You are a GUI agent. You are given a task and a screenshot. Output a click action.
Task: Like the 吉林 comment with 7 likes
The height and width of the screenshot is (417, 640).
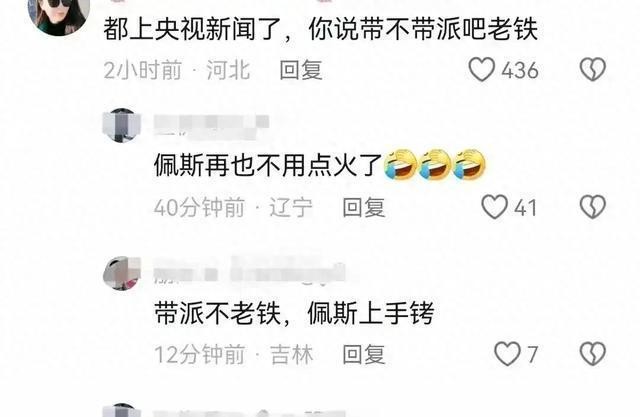point(507,353)
